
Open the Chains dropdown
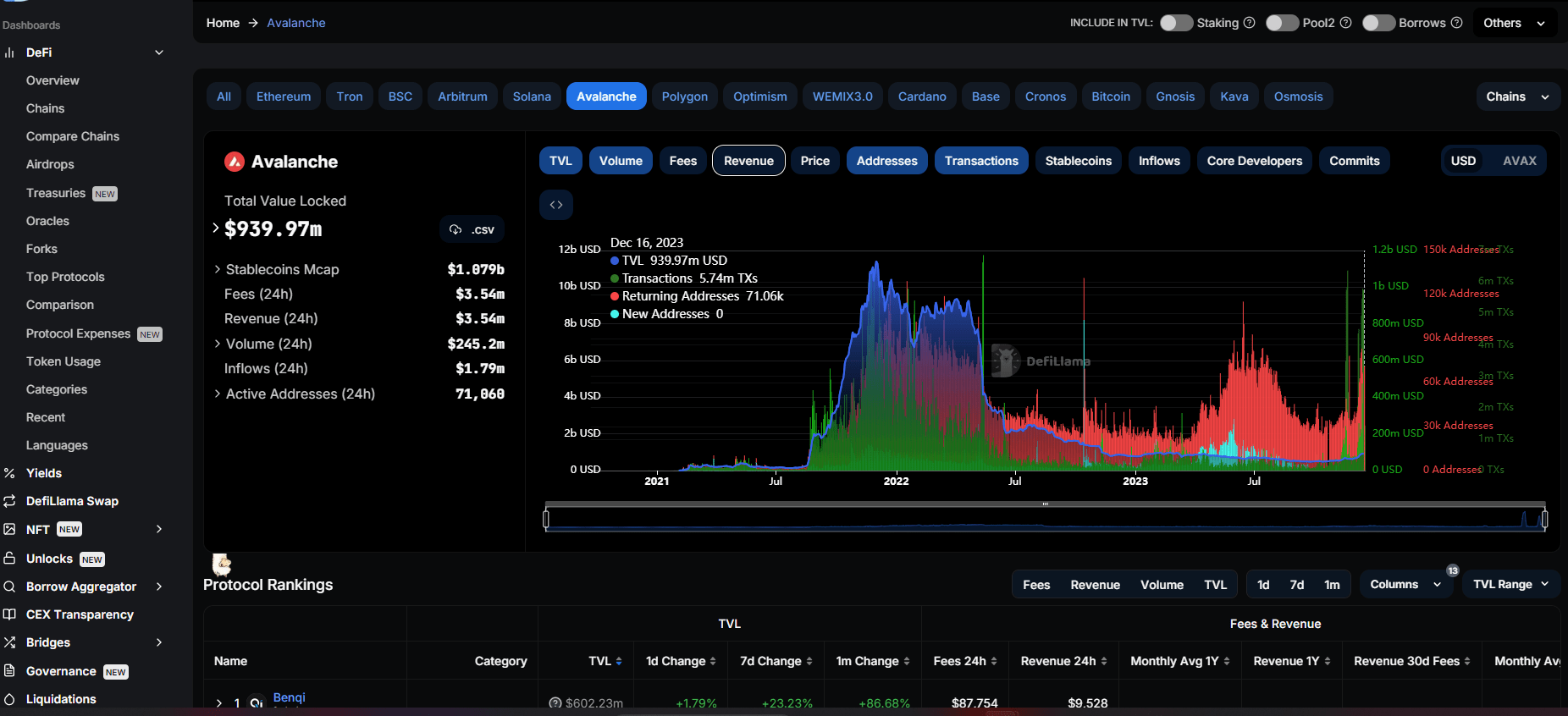(1518, 96)
